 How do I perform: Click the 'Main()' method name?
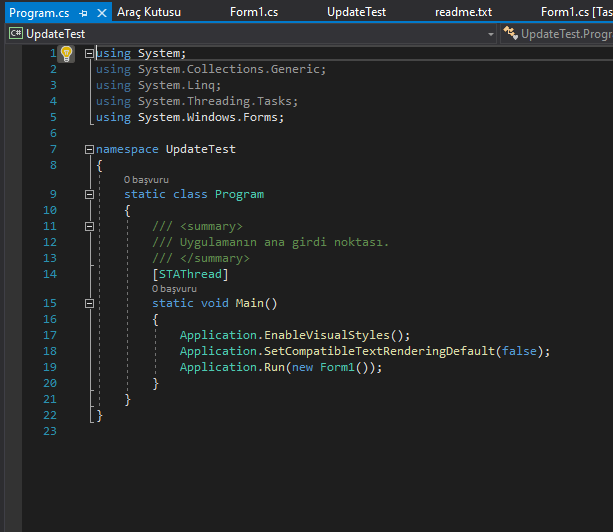(x=256, y=303)
